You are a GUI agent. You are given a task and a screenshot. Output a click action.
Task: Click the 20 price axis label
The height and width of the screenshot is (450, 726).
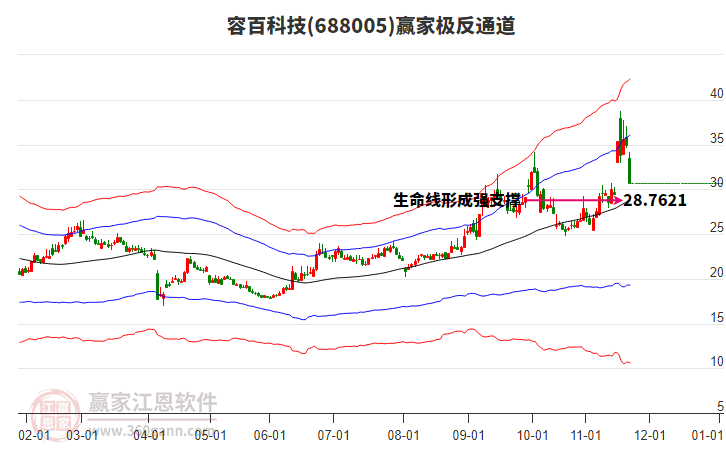[x=717, y=272]
